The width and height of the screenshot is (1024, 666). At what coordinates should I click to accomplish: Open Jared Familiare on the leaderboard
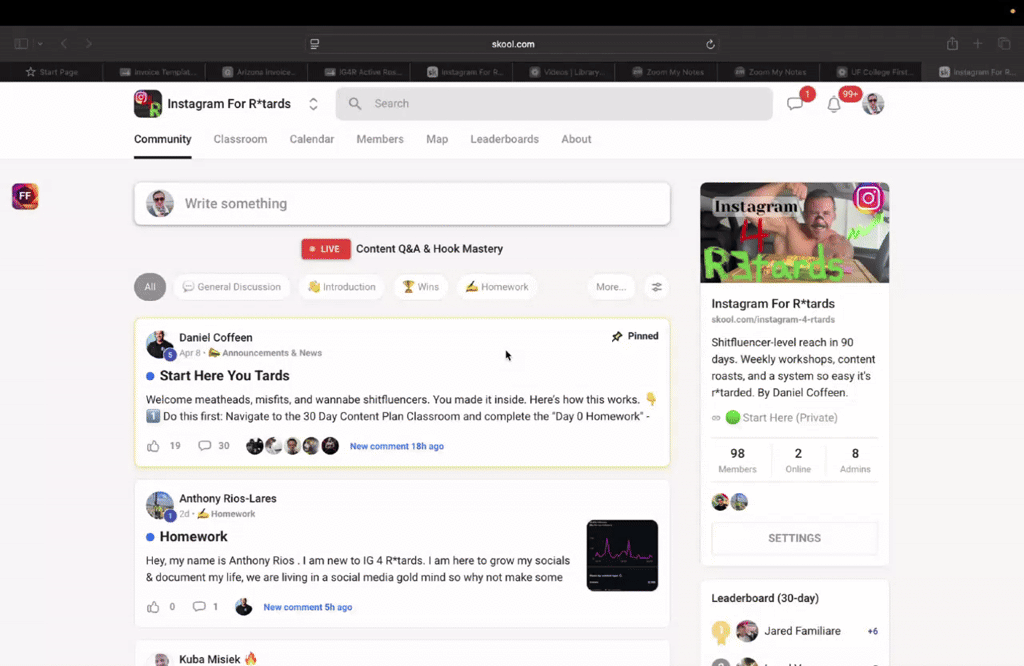803,631
